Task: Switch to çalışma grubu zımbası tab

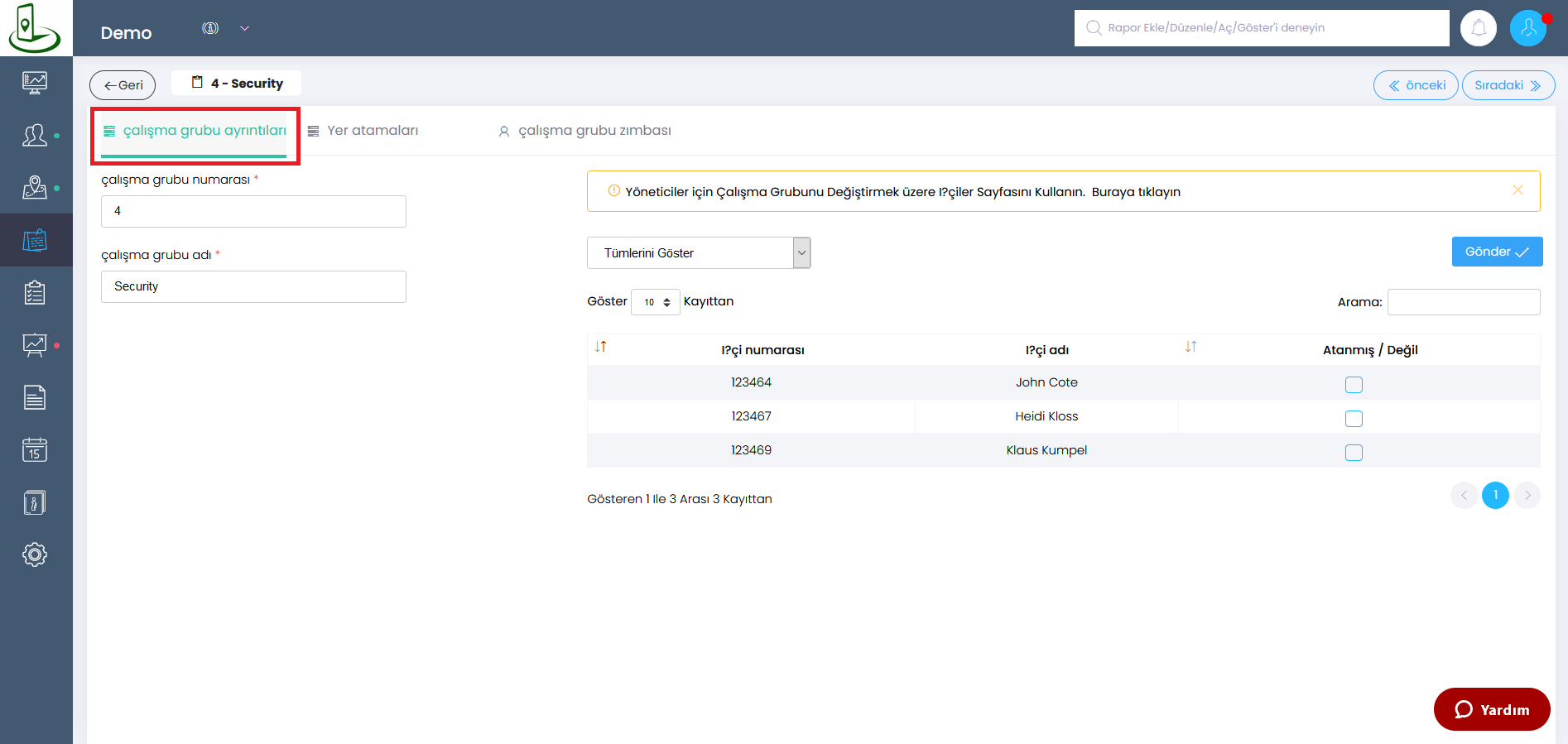Action: [584, 131]
